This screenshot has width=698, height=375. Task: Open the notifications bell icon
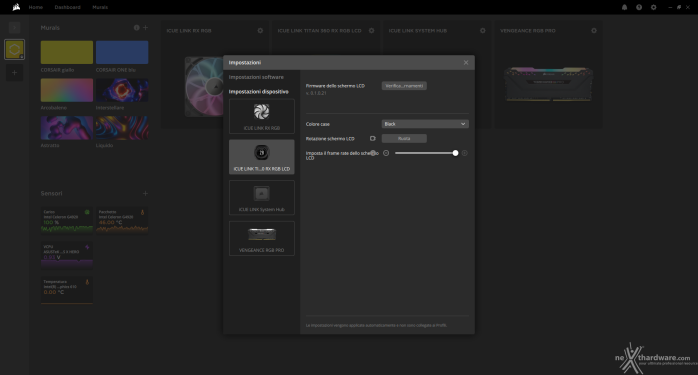click(x=625, y=7)
